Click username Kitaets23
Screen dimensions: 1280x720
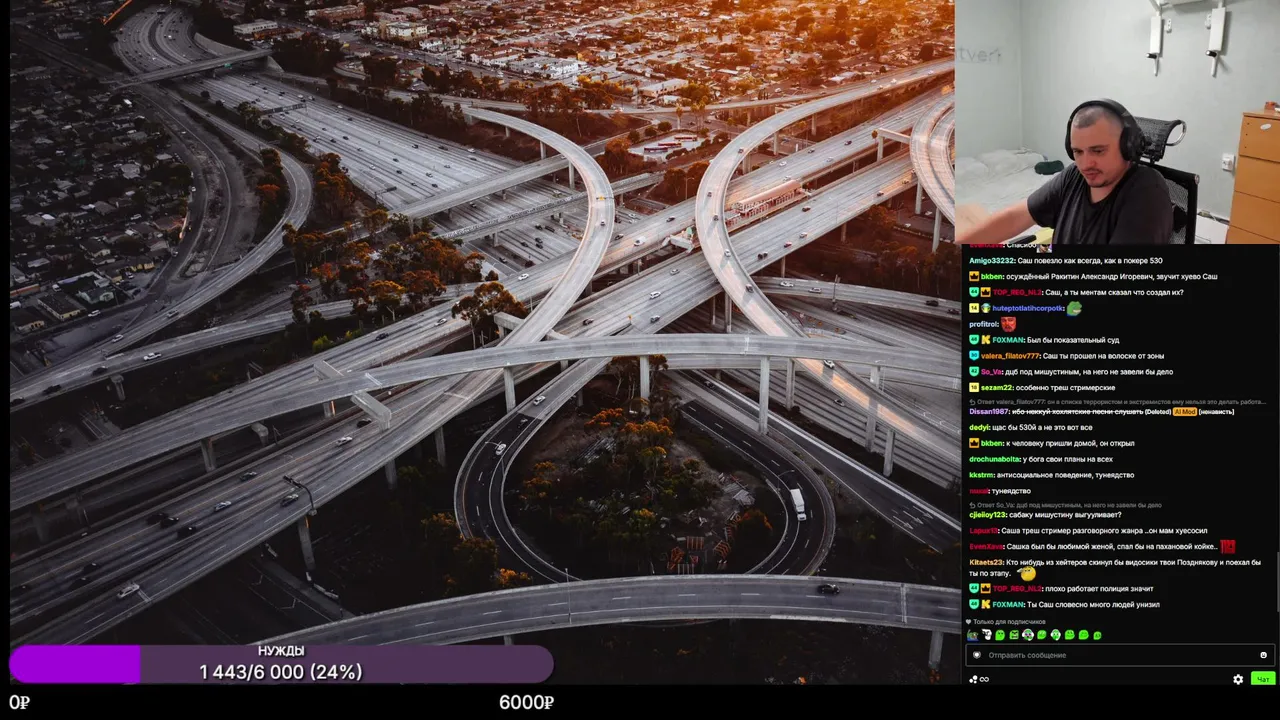coord(986,562)
